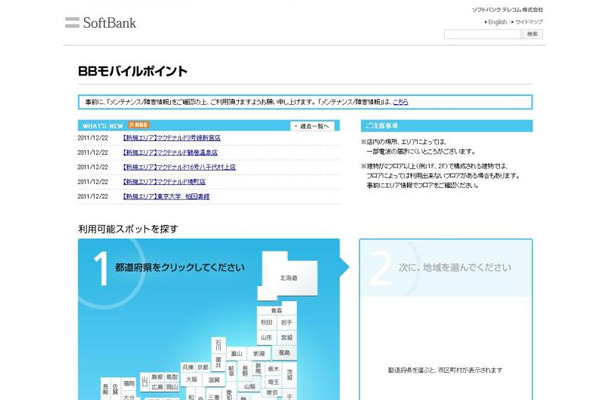The height and width of the screenshot is (400, 610).
Task: Select 鳥取 prefecture on the map
Action: [172, 377]
